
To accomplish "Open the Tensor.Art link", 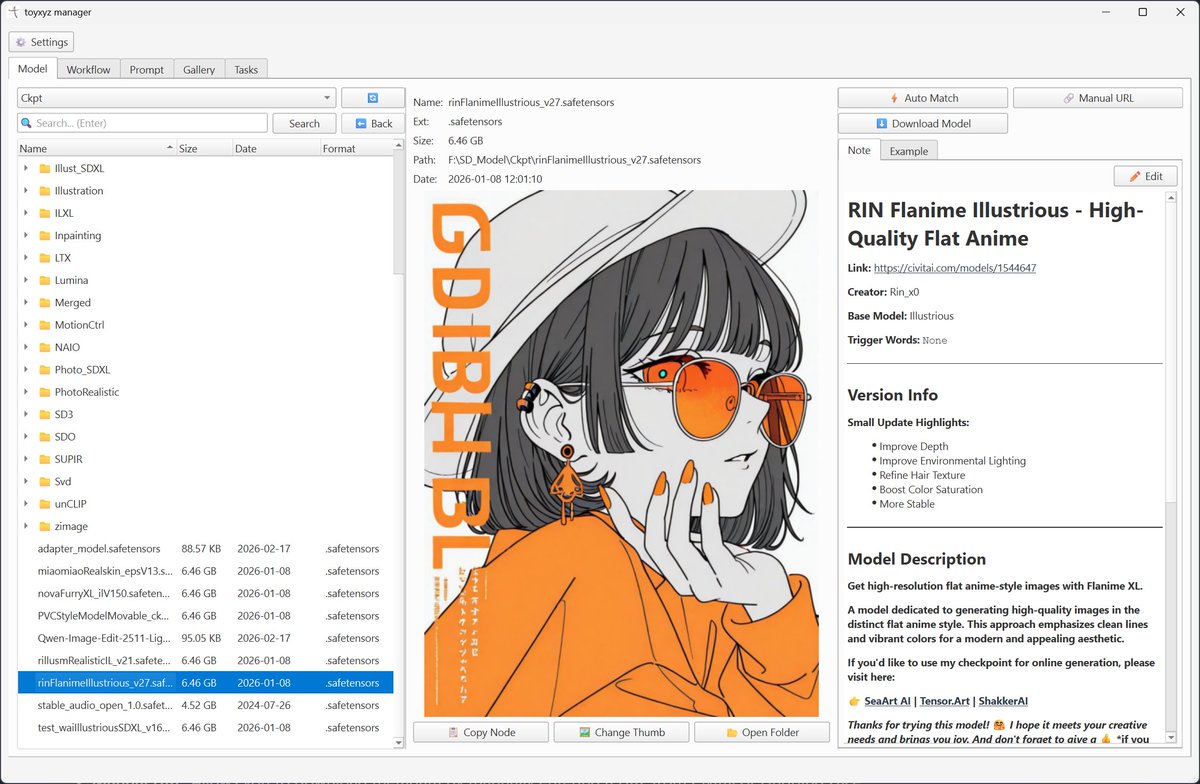I will [945, 701].
